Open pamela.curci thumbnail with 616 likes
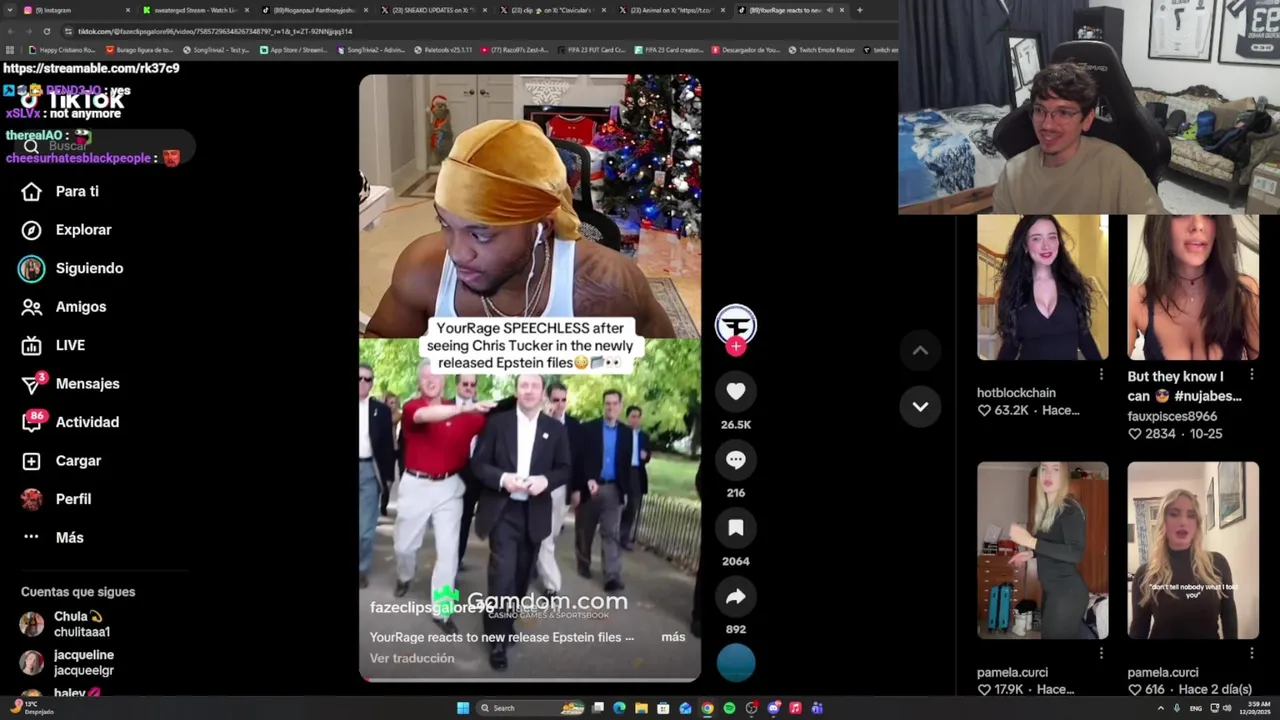Viewport: 1280px width, 720px height. [1193, 550]
